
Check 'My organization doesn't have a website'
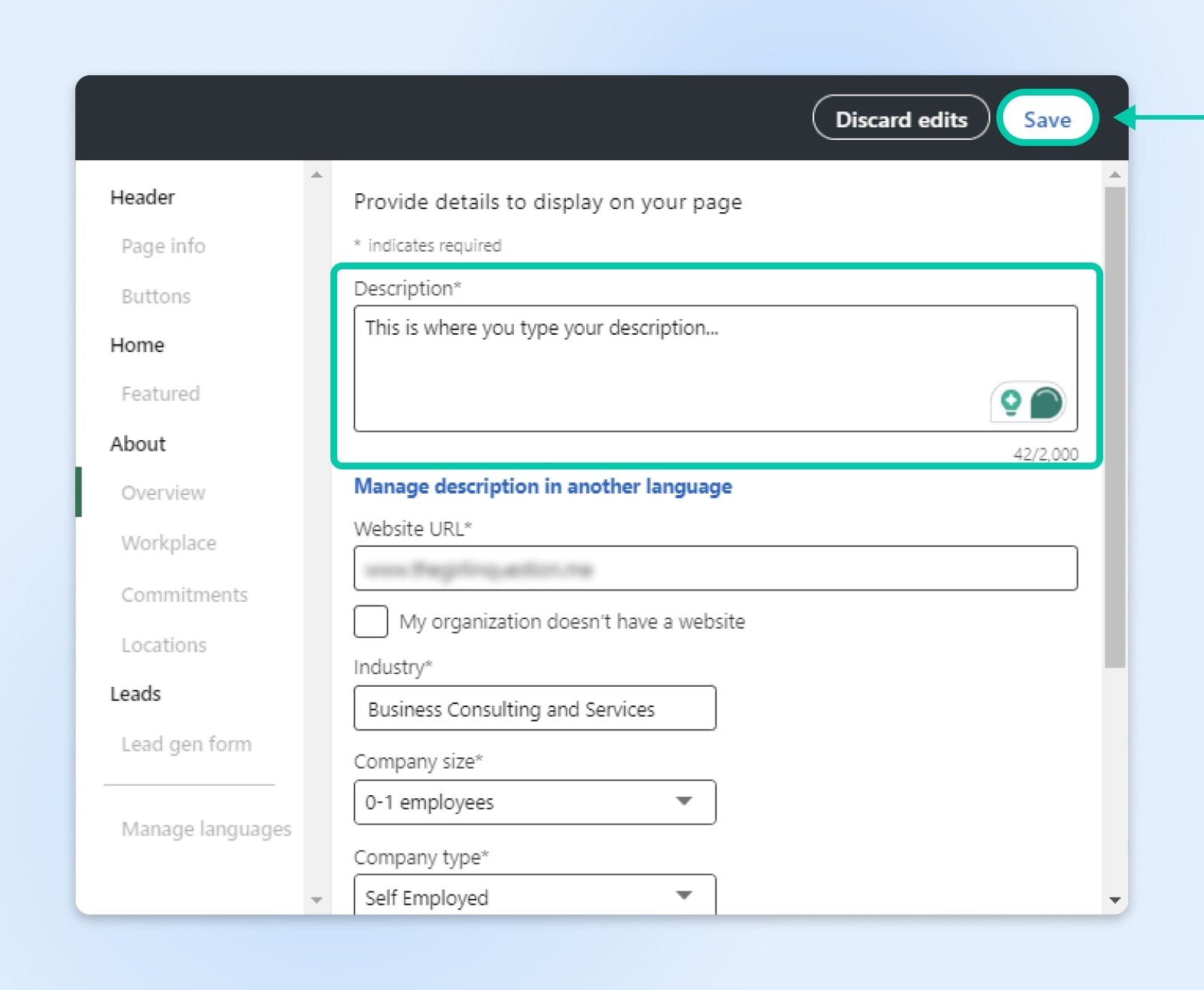tap(371, 621)
